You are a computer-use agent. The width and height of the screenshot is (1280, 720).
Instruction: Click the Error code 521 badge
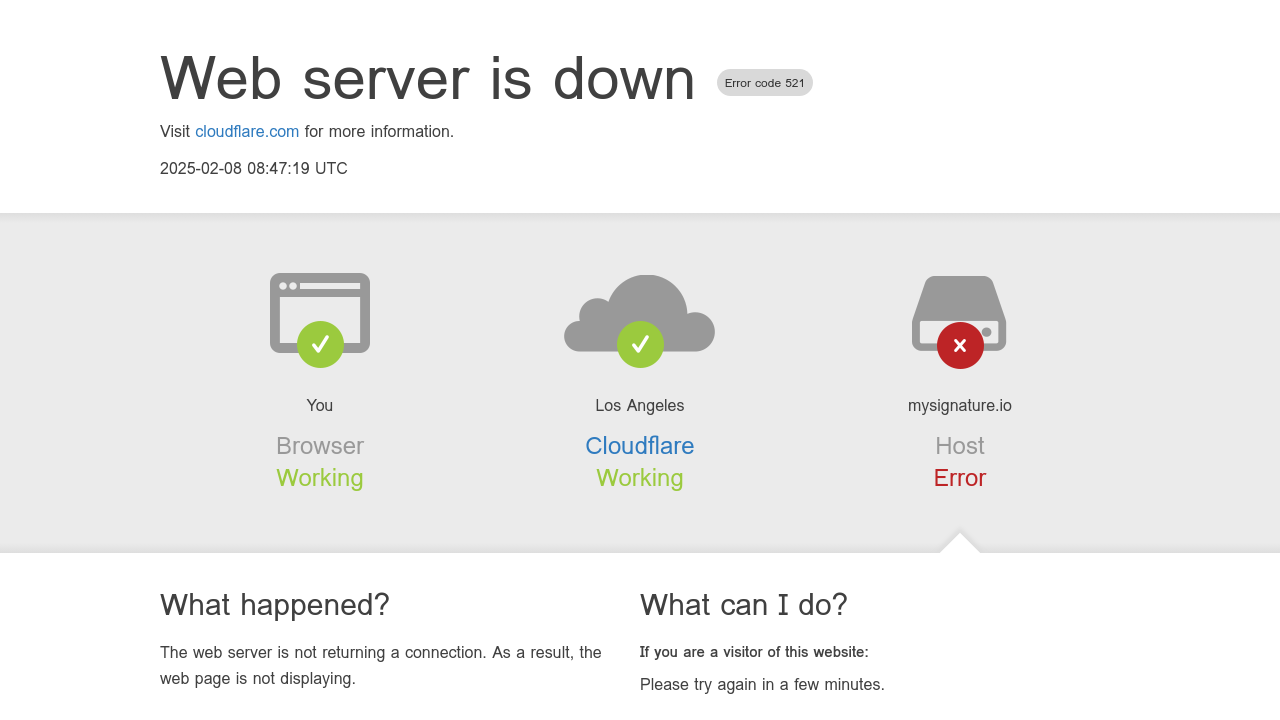click(x=764, y=83)
